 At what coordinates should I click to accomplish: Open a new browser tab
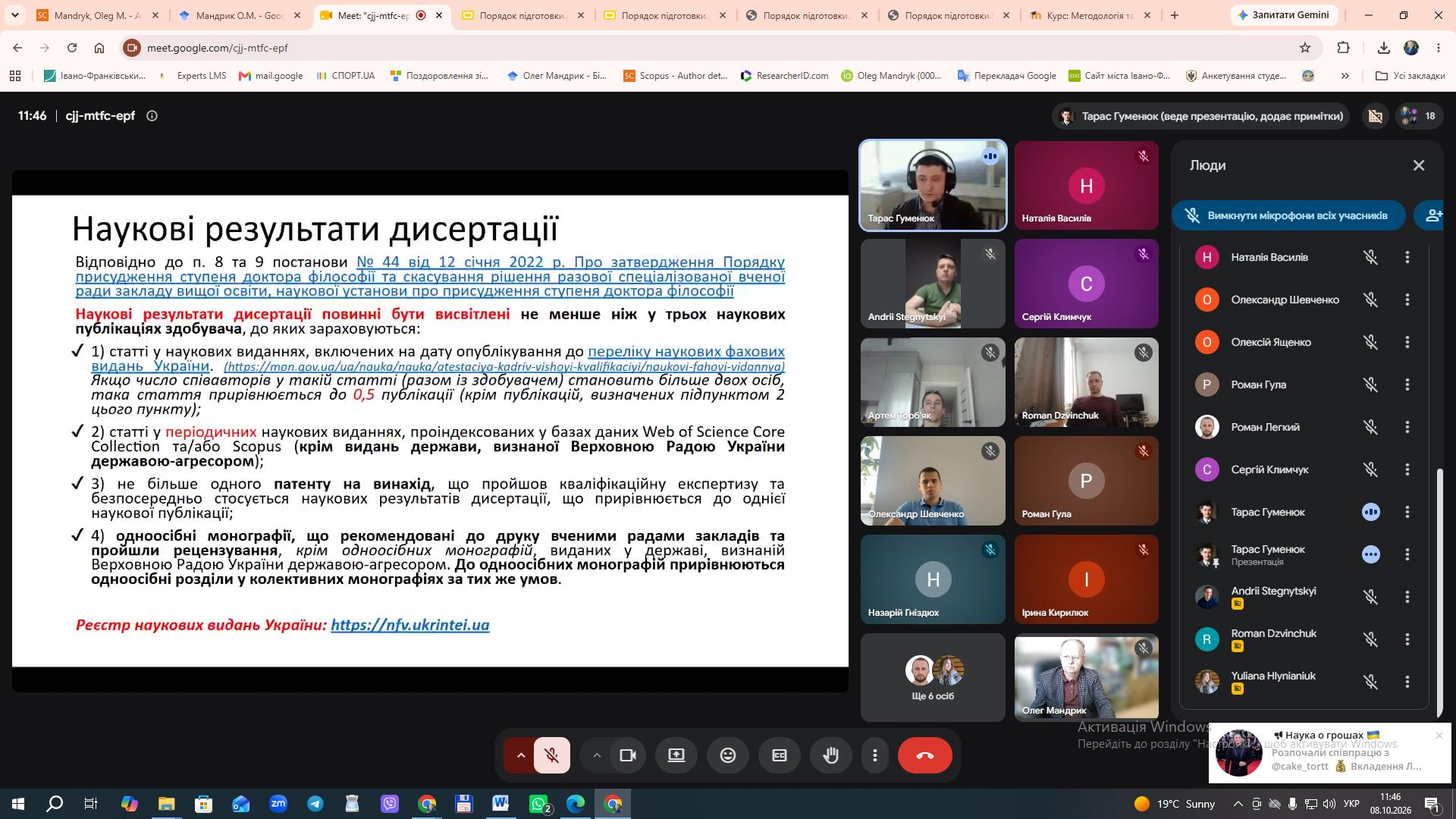click(x=1175, y=15)
